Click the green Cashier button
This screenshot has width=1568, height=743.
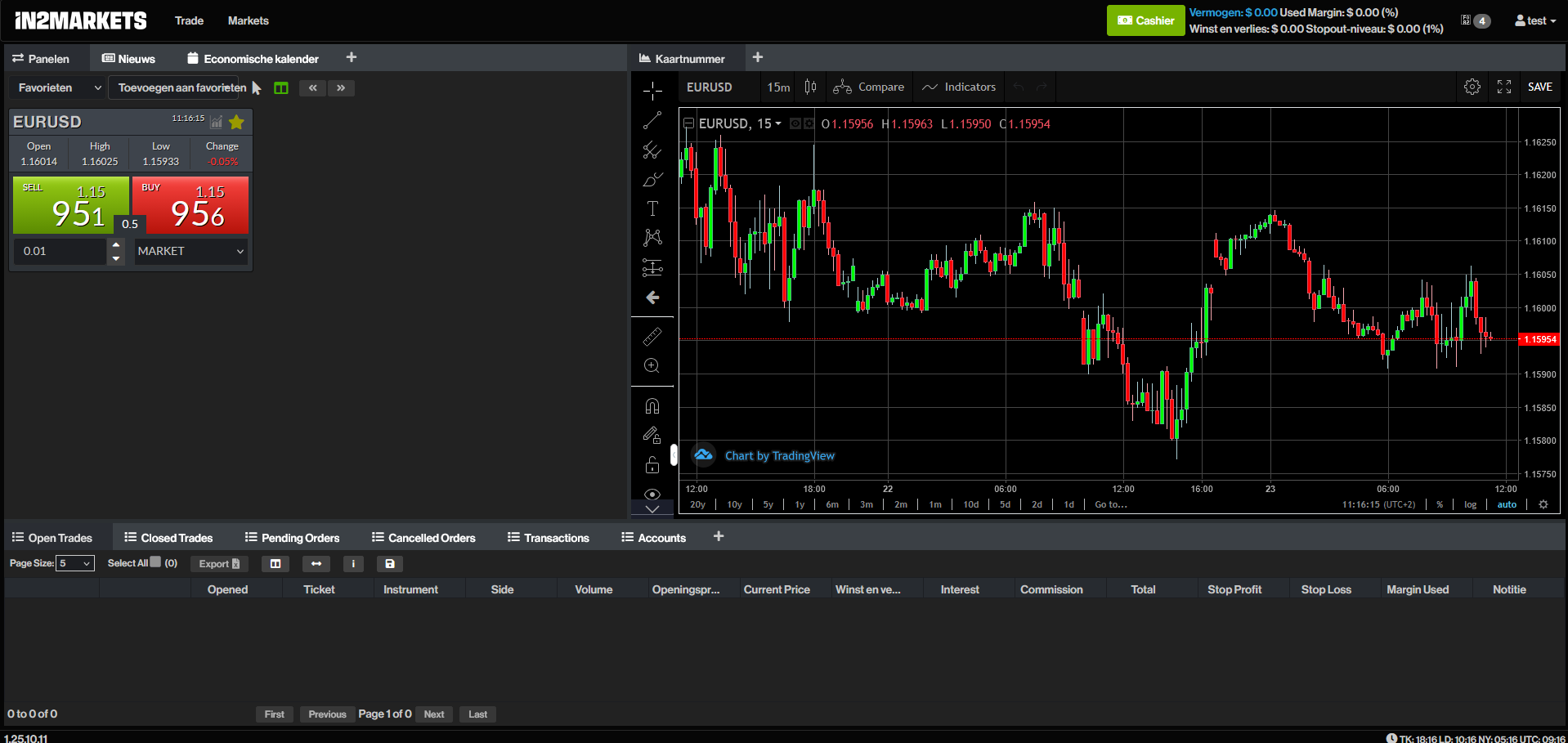[1145, 20]
